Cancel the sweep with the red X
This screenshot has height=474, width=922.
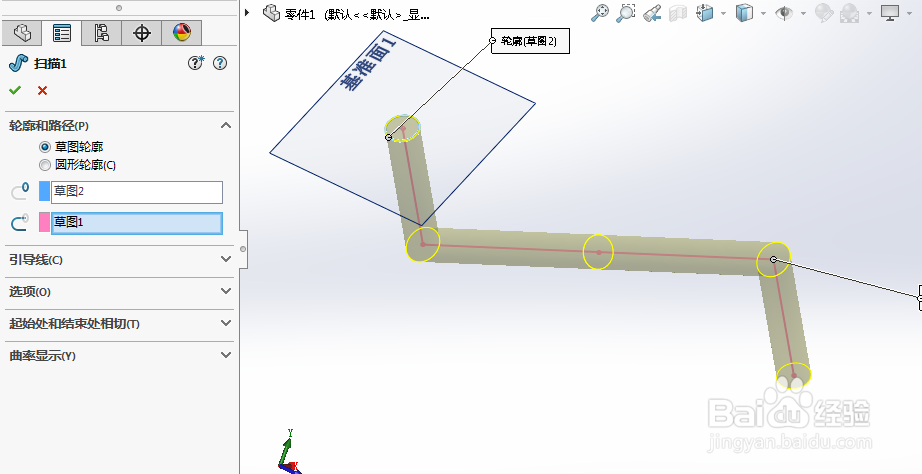click(42, 91)
